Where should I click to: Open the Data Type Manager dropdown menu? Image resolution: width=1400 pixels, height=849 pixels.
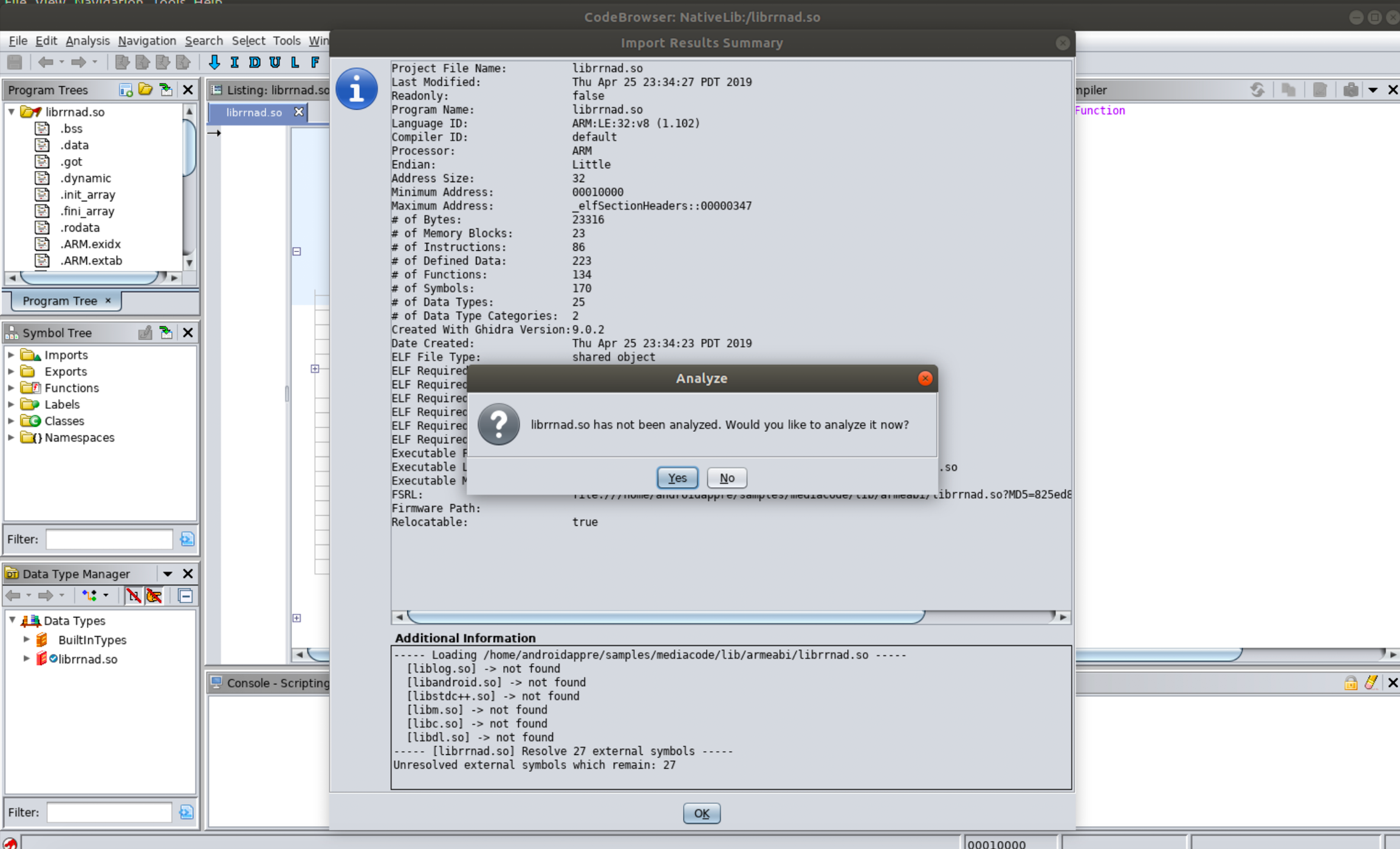(167, 574)
